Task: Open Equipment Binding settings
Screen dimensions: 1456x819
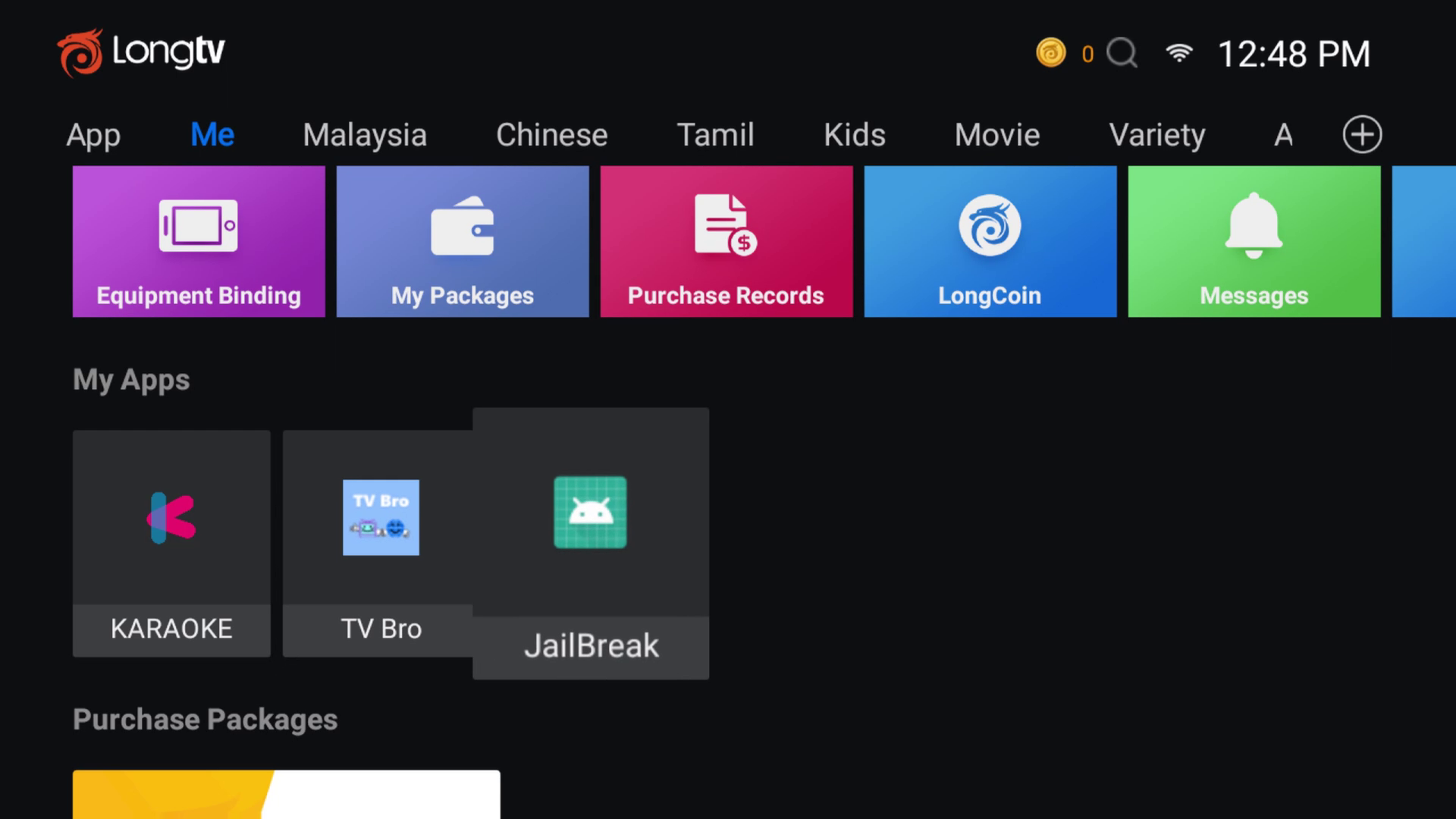Action: [x=199, y=241]
